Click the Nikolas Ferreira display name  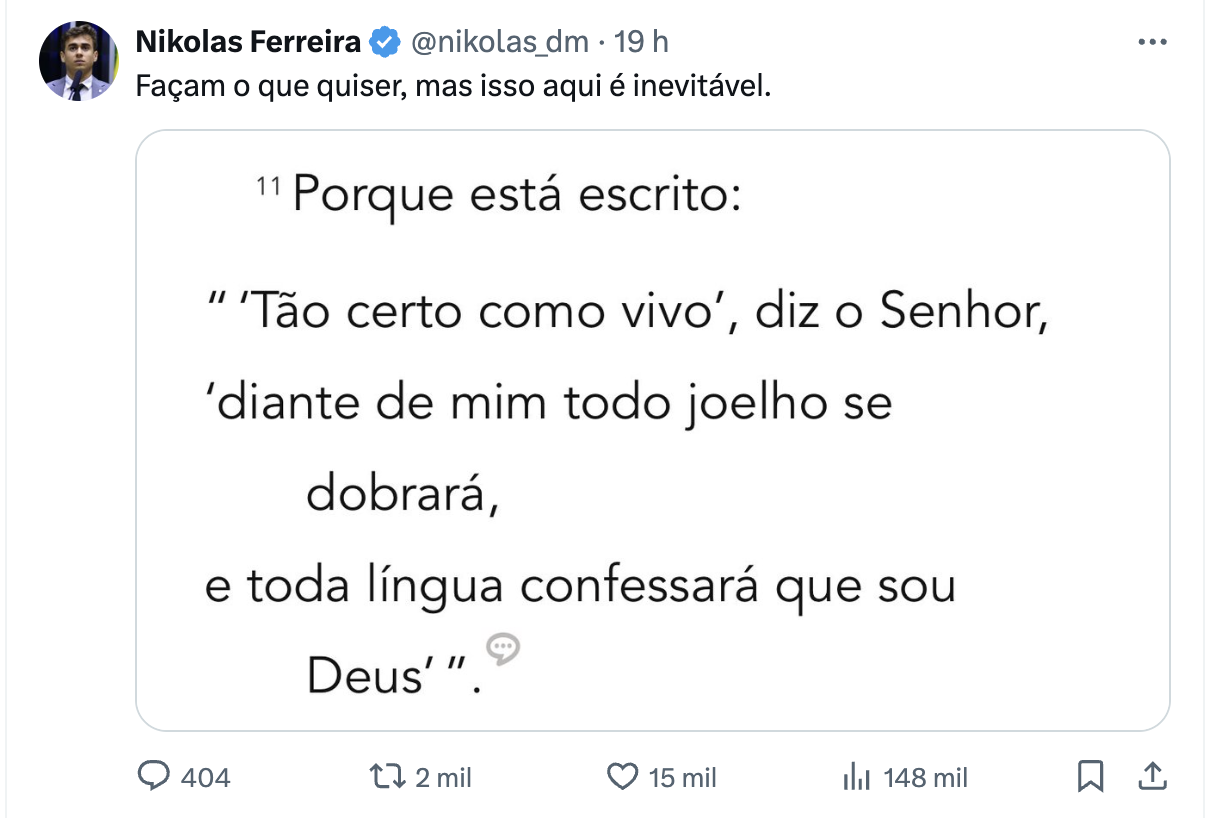[x=248, y=42]
